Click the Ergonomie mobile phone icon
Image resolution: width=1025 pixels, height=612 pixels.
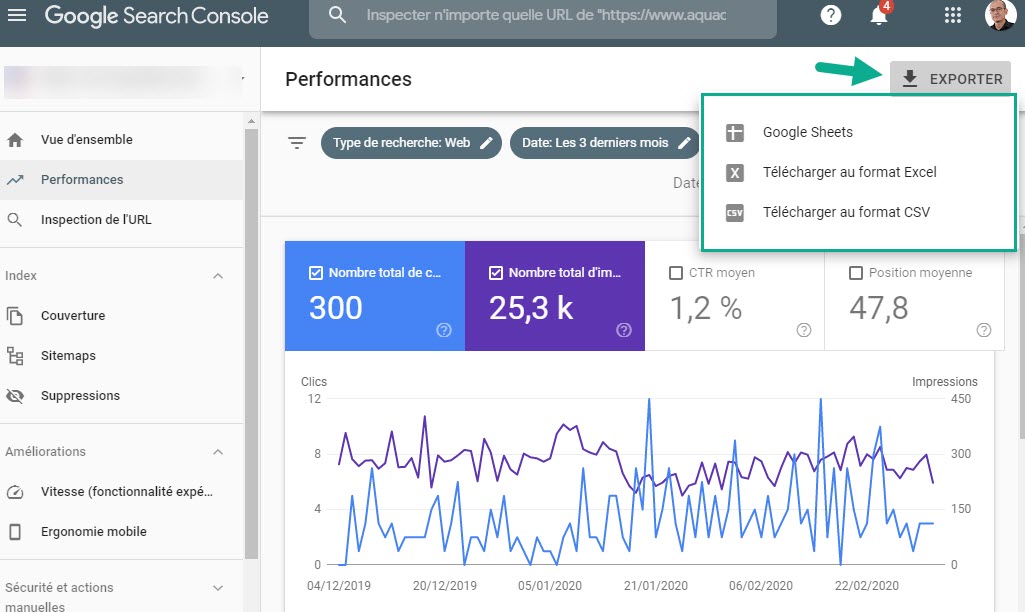tap(15, 532)
